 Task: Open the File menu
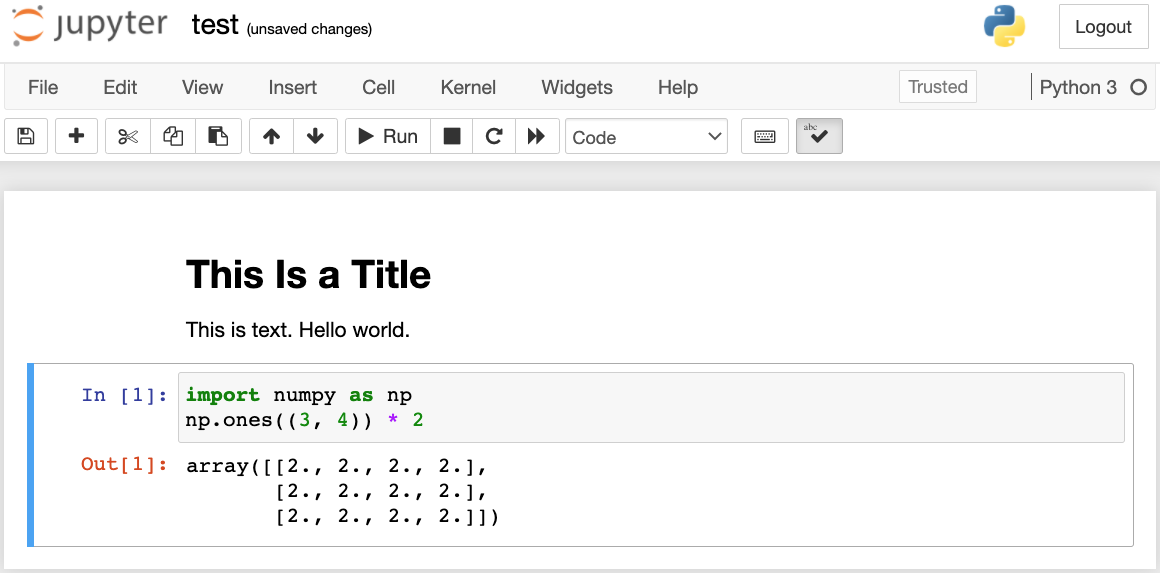[x=43, y=87]
